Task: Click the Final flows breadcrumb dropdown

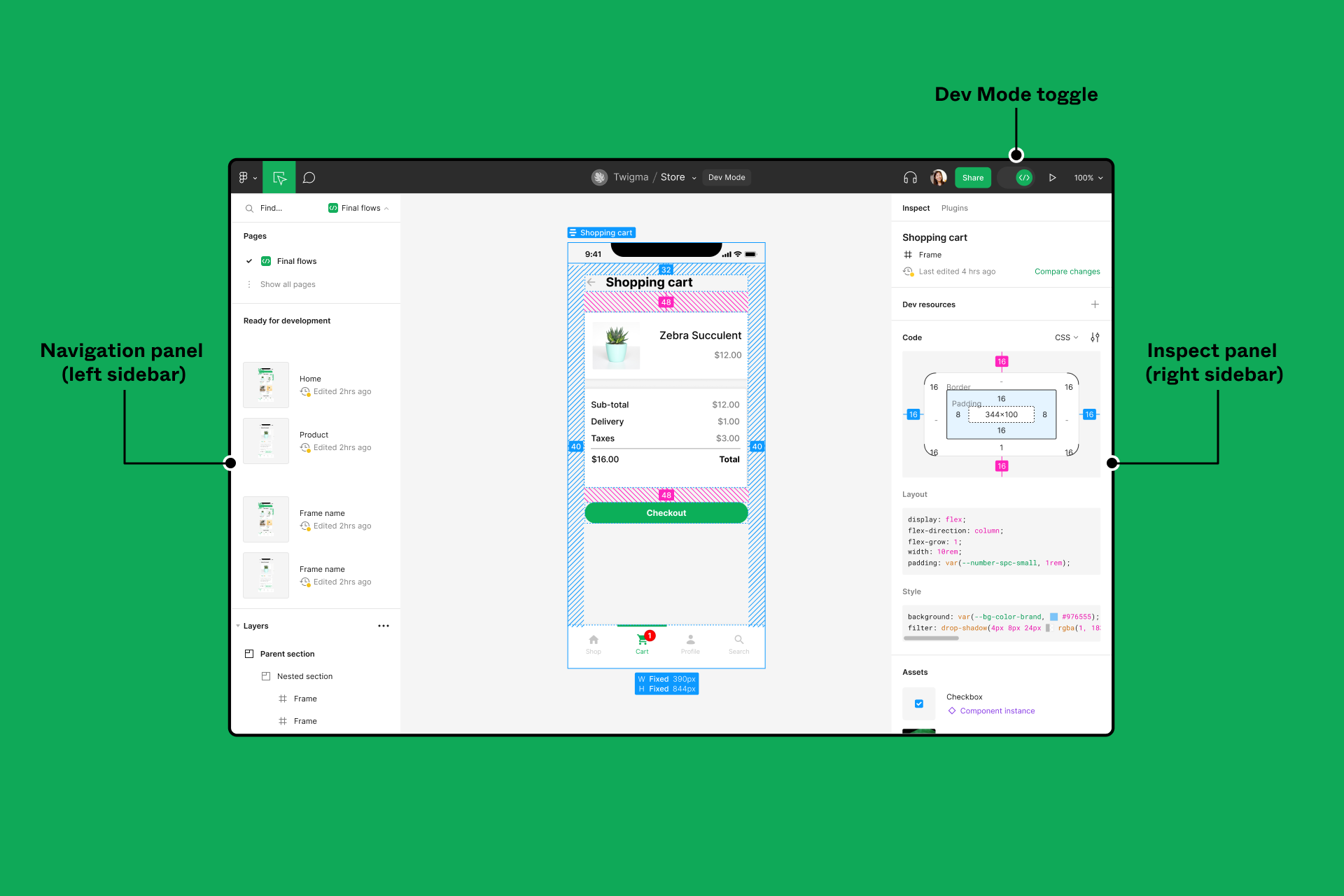Action: (x=362, y=207)
